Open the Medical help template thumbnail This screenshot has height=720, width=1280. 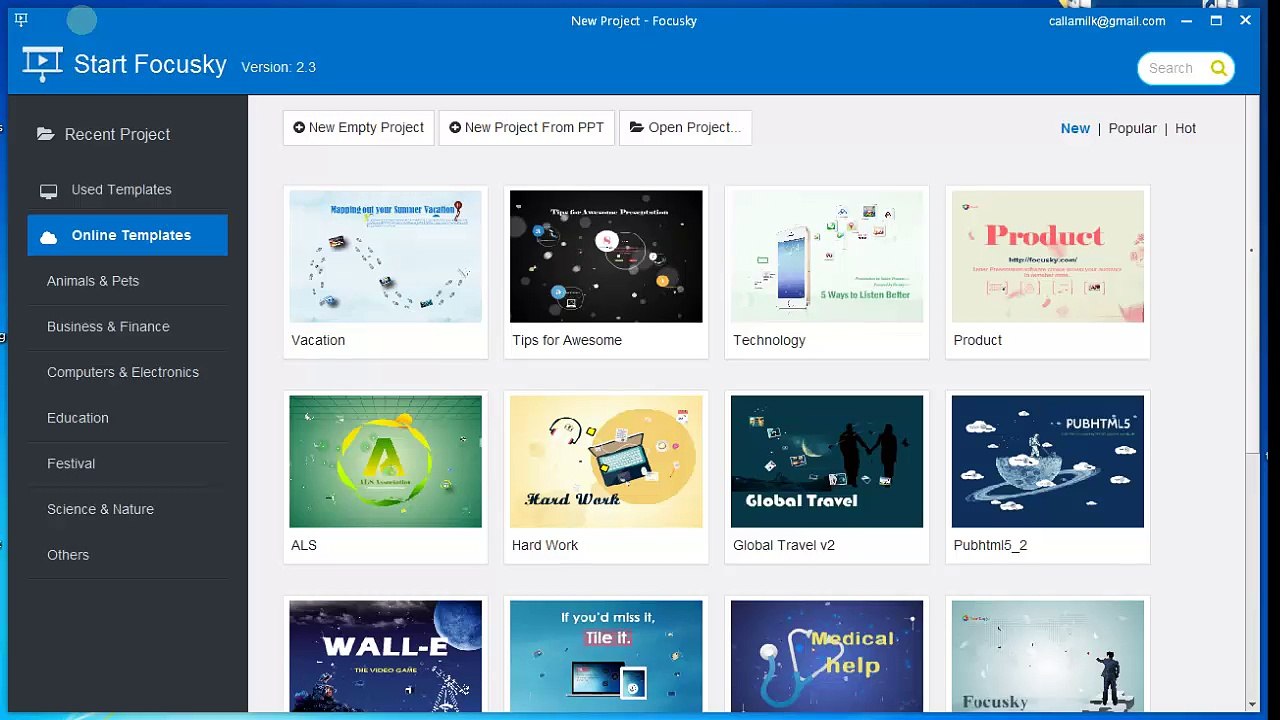(x=827, y=656)
